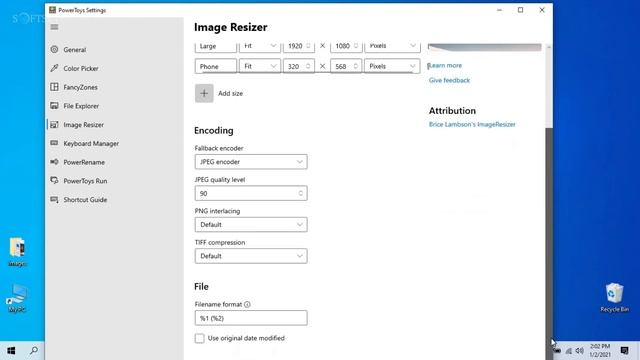Open the Learn more link
This screenshot has height=360, width=640.
click(445, 65)
